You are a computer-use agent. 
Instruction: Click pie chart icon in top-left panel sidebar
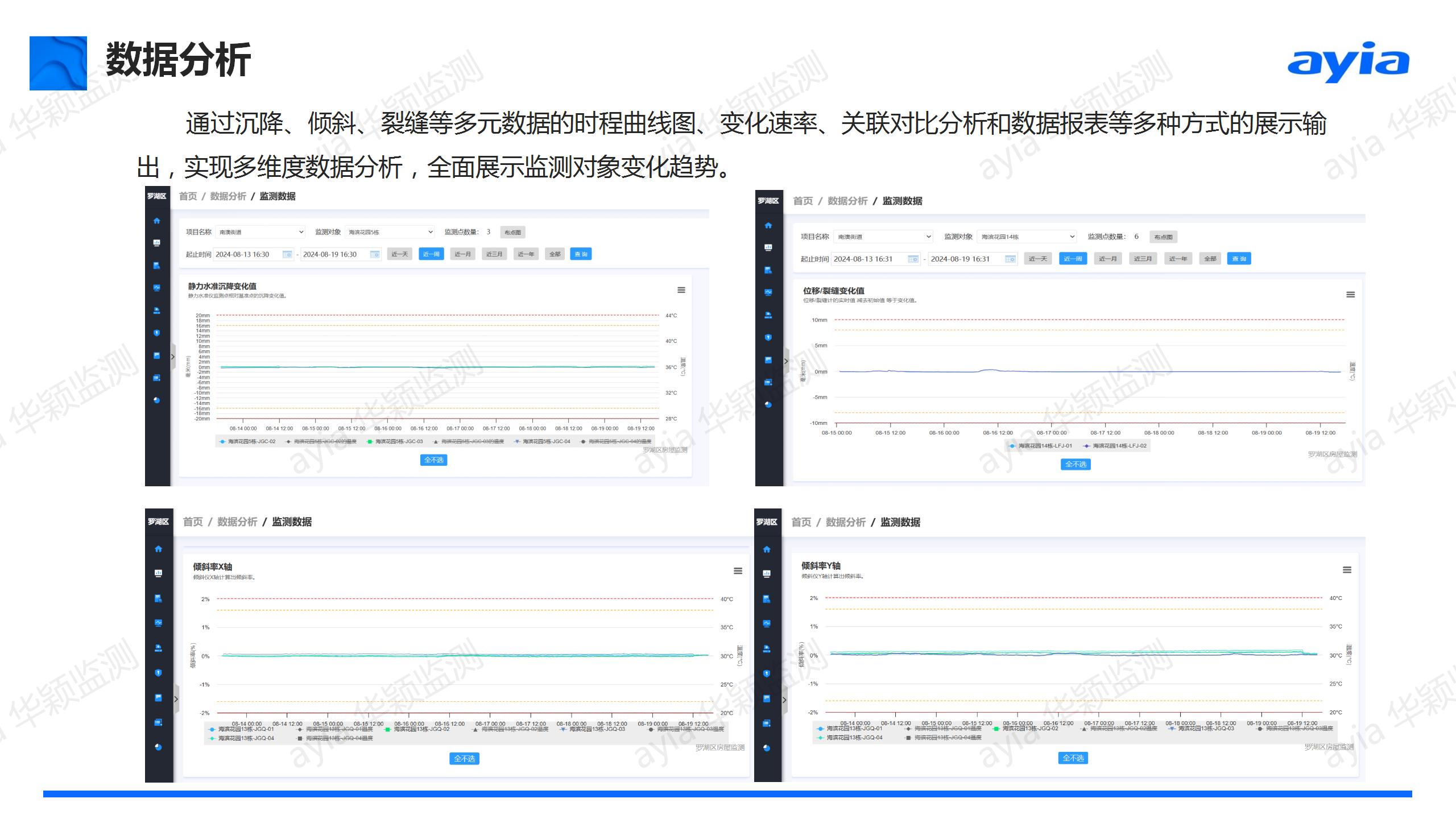(157, 400)
